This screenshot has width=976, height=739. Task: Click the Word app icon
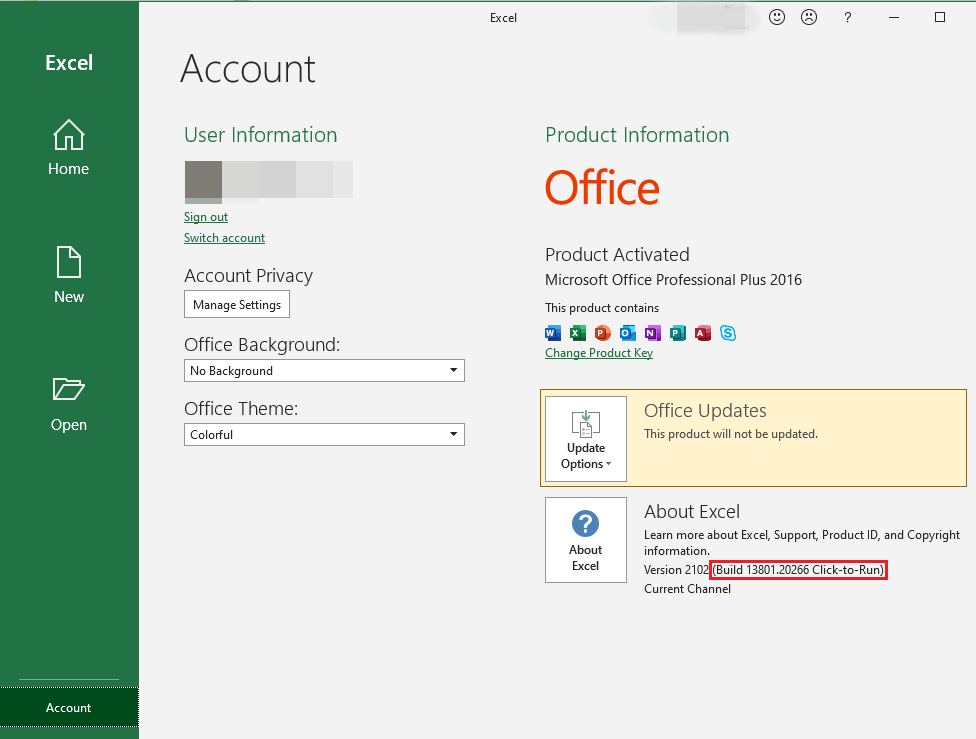coord(553,333)
